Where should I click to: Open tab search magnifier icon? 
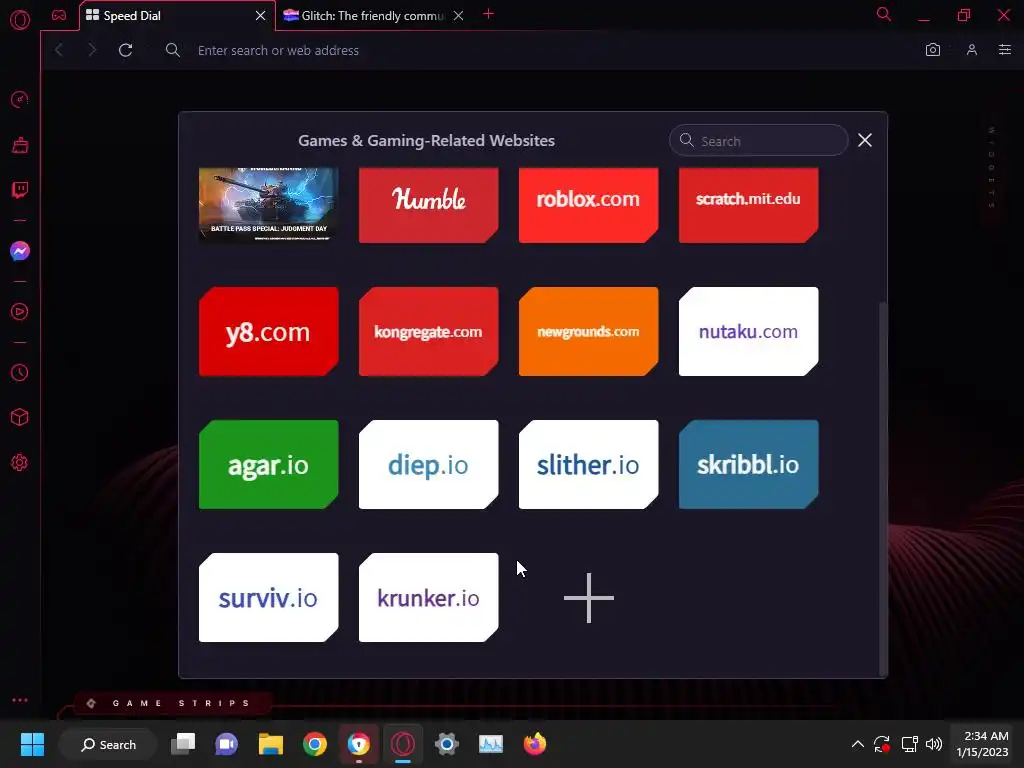[884, 14]
